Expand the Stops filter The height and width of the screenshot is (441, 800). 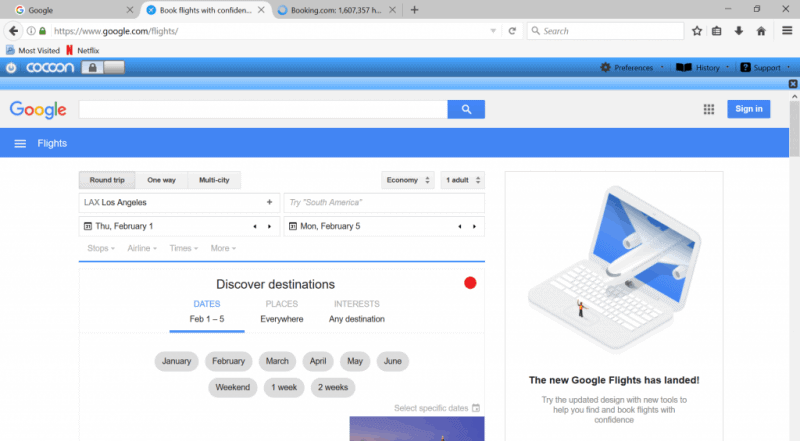click(101, 249)
